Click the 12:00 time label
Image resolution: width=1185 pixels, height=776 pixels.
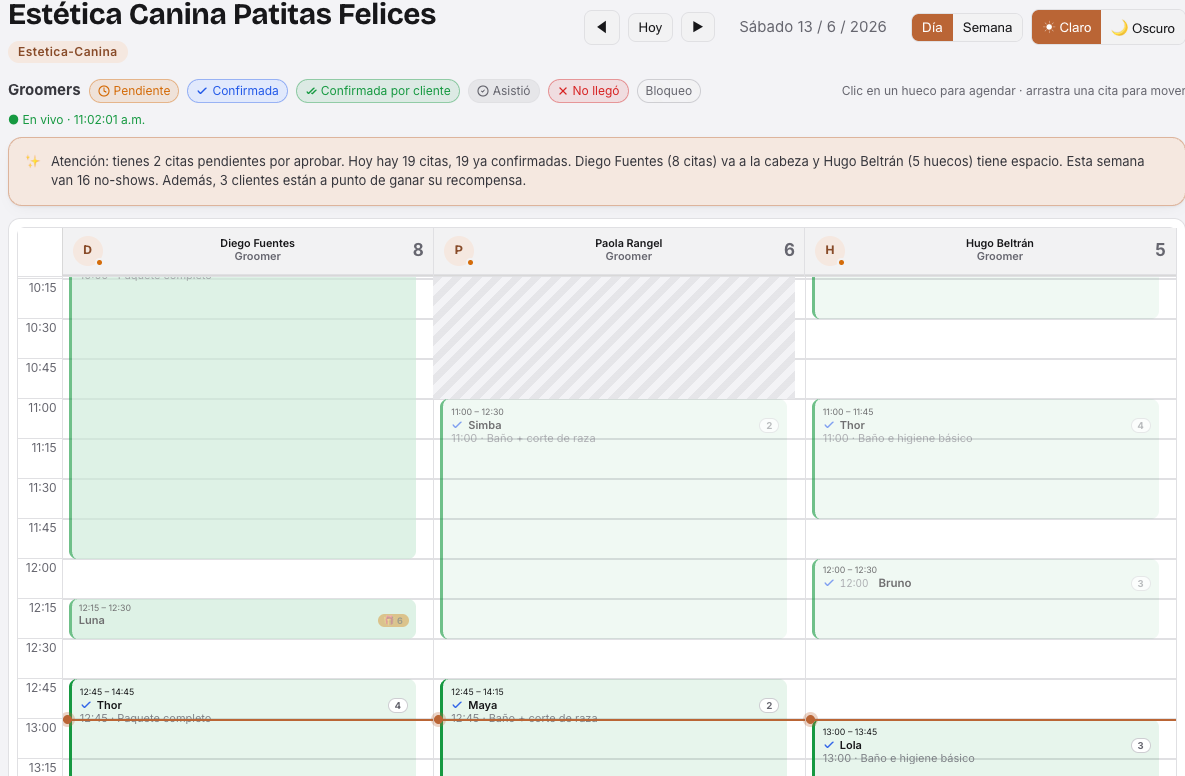tap(41, 567)
